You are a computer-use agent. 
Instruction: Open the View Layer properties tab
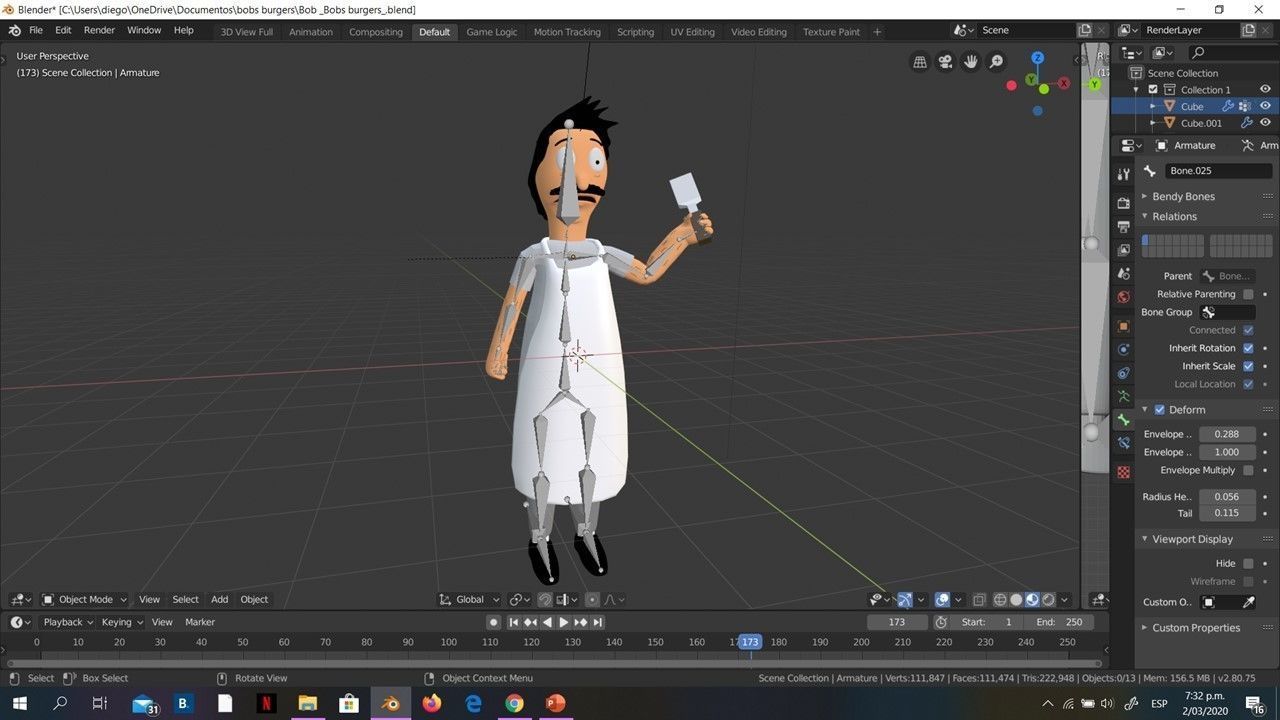1123,250
